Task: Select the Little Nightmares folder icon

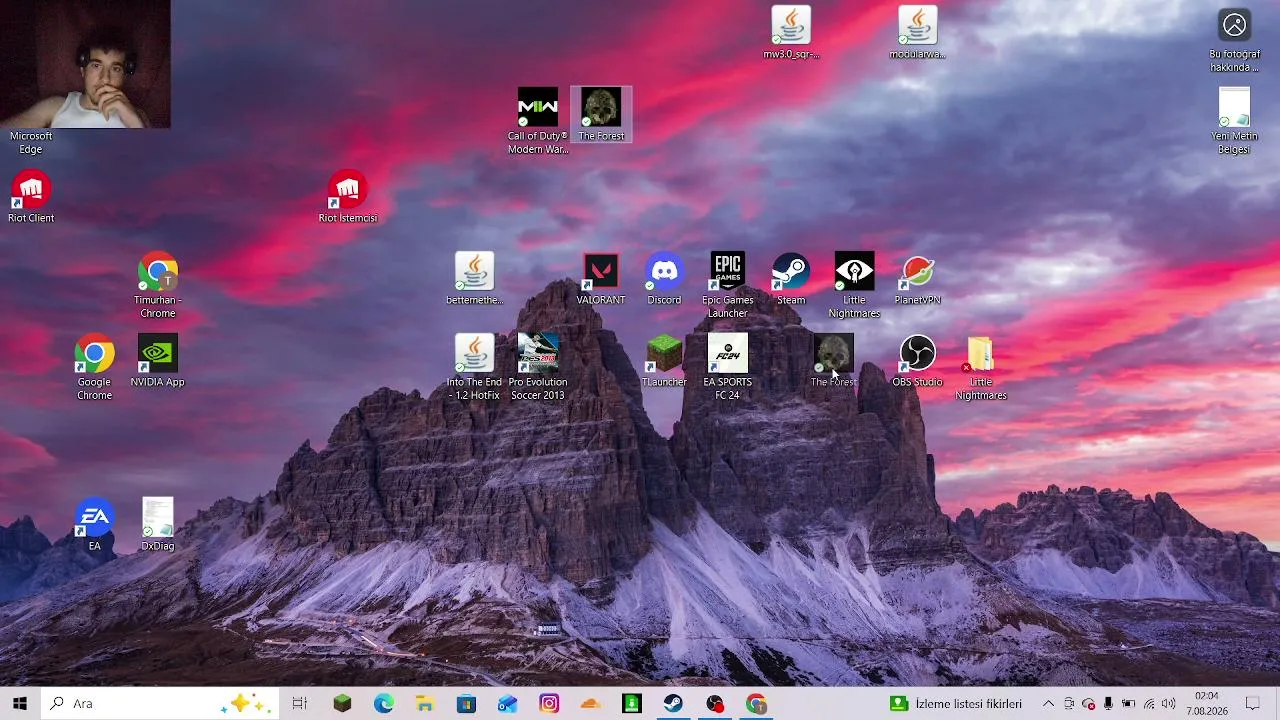Action: [981, 368]
